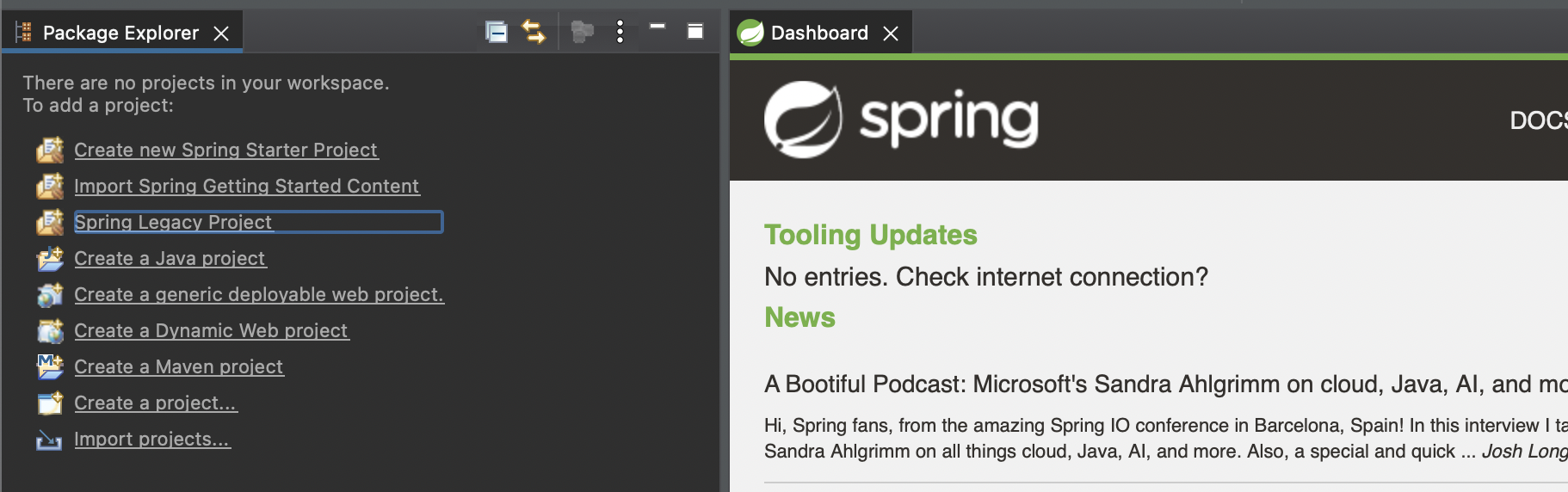The image size is (1568, 492).
Task: Close the Package Explorer tab
Action: click(221, 34)
